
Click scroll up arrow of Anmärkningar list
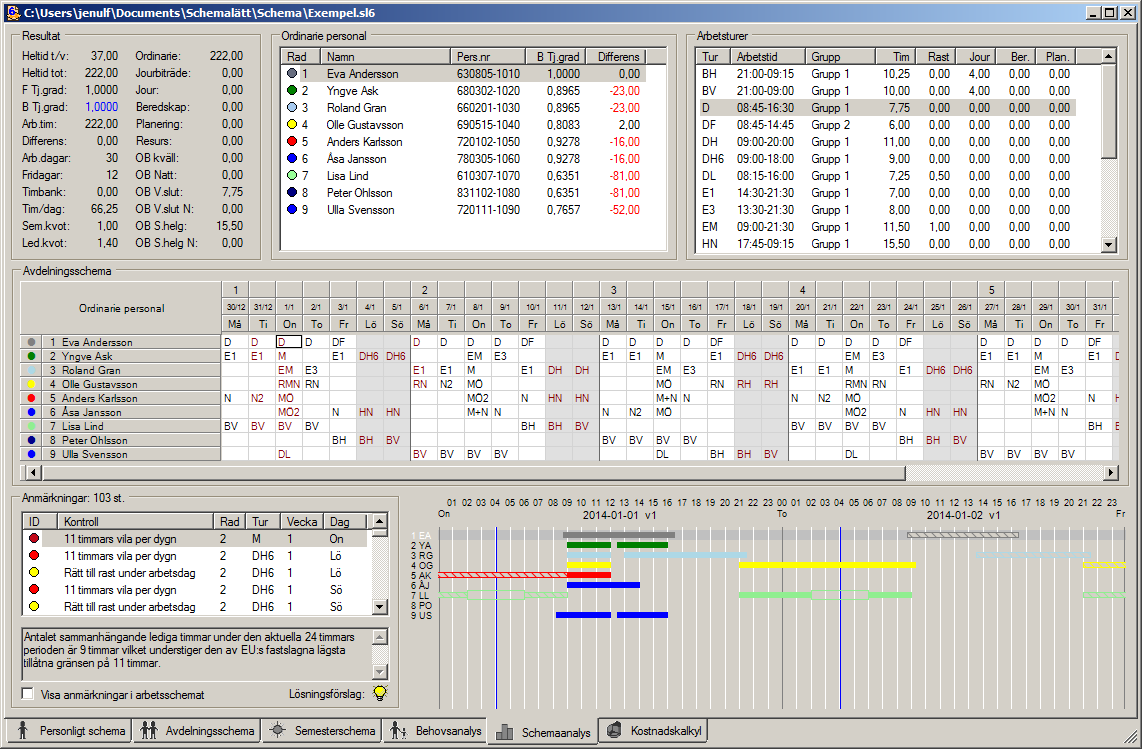(379, 520)
